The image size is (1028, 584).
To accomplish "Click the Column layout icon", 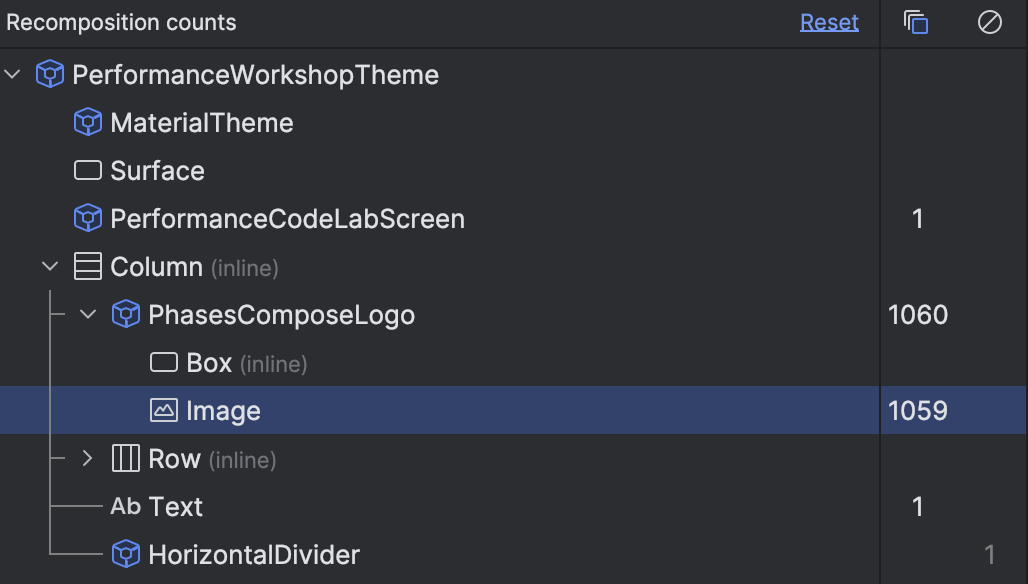I will tap(88, 267).
